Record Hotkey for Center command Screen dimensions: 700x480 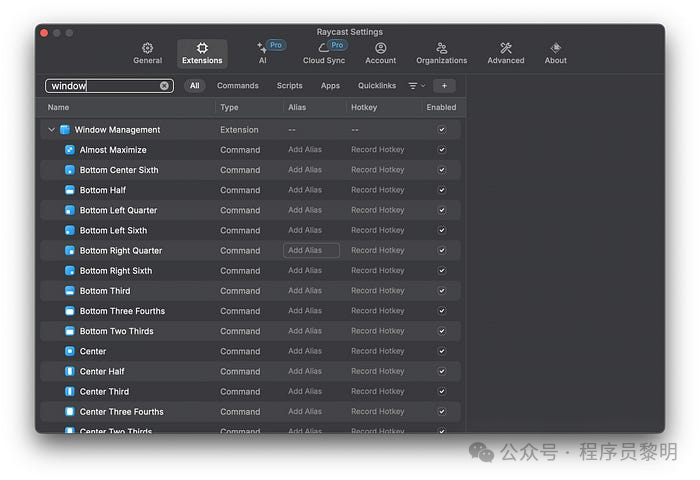tap(378, 351)
